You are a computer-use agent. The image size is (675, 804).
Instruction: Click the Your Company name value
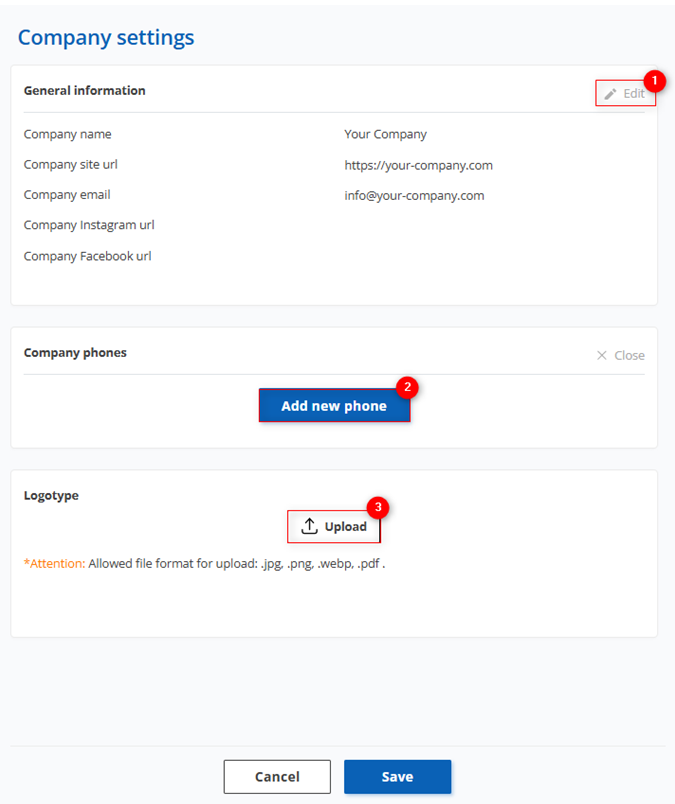coord(385,134)
